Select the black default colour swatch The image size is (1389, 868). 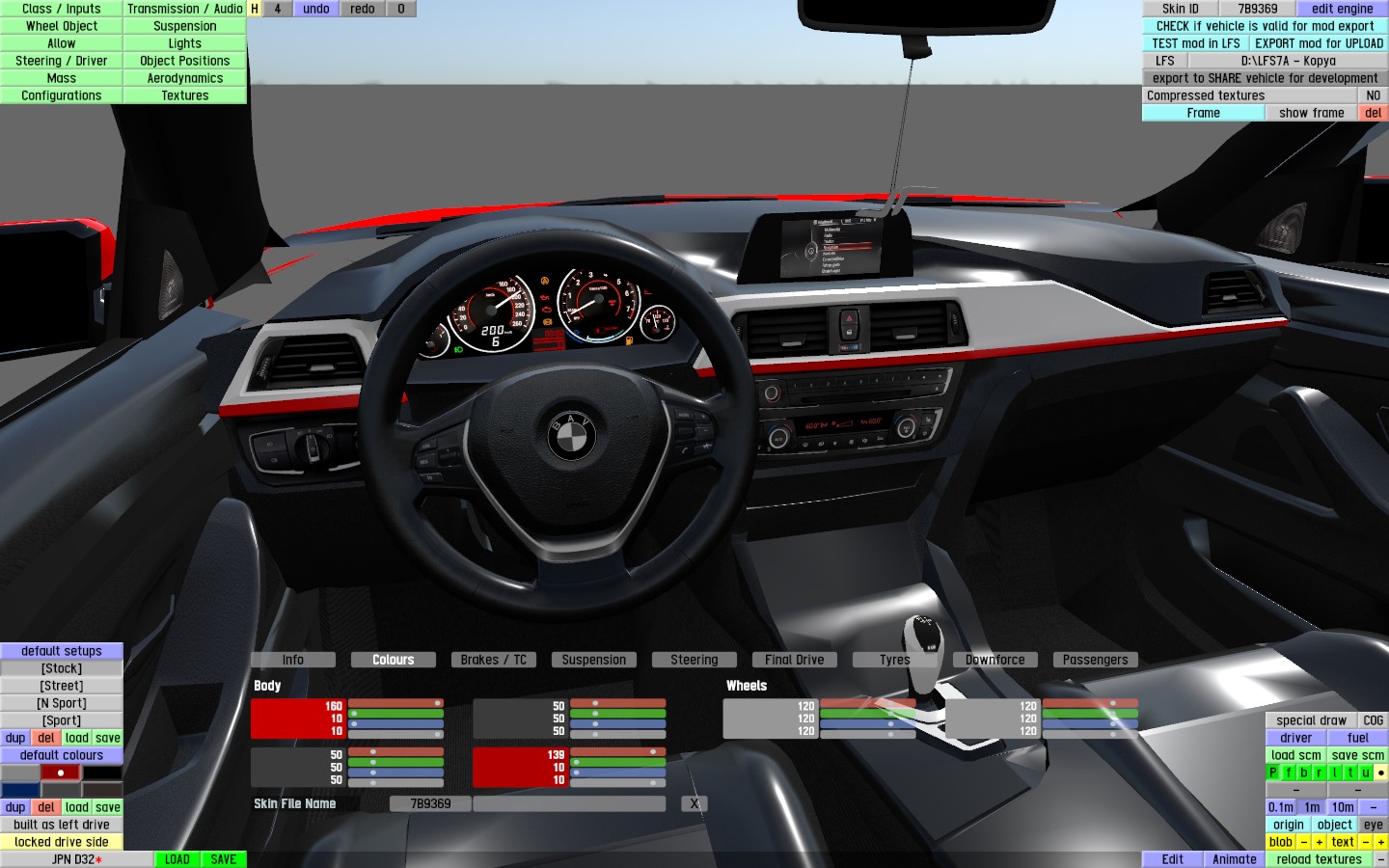[102, 773]
